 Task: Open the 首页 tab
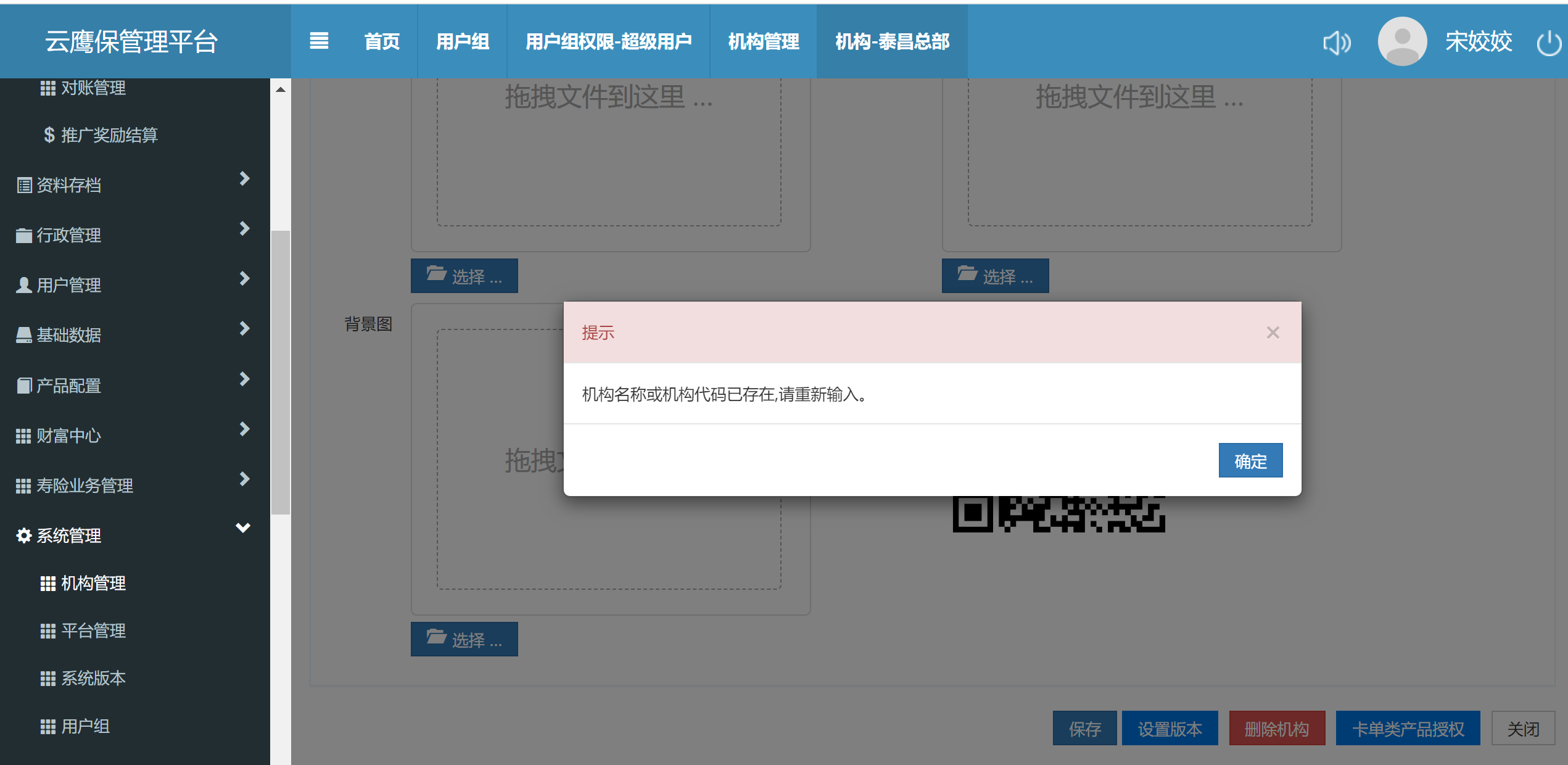click(x=381, y=41)
